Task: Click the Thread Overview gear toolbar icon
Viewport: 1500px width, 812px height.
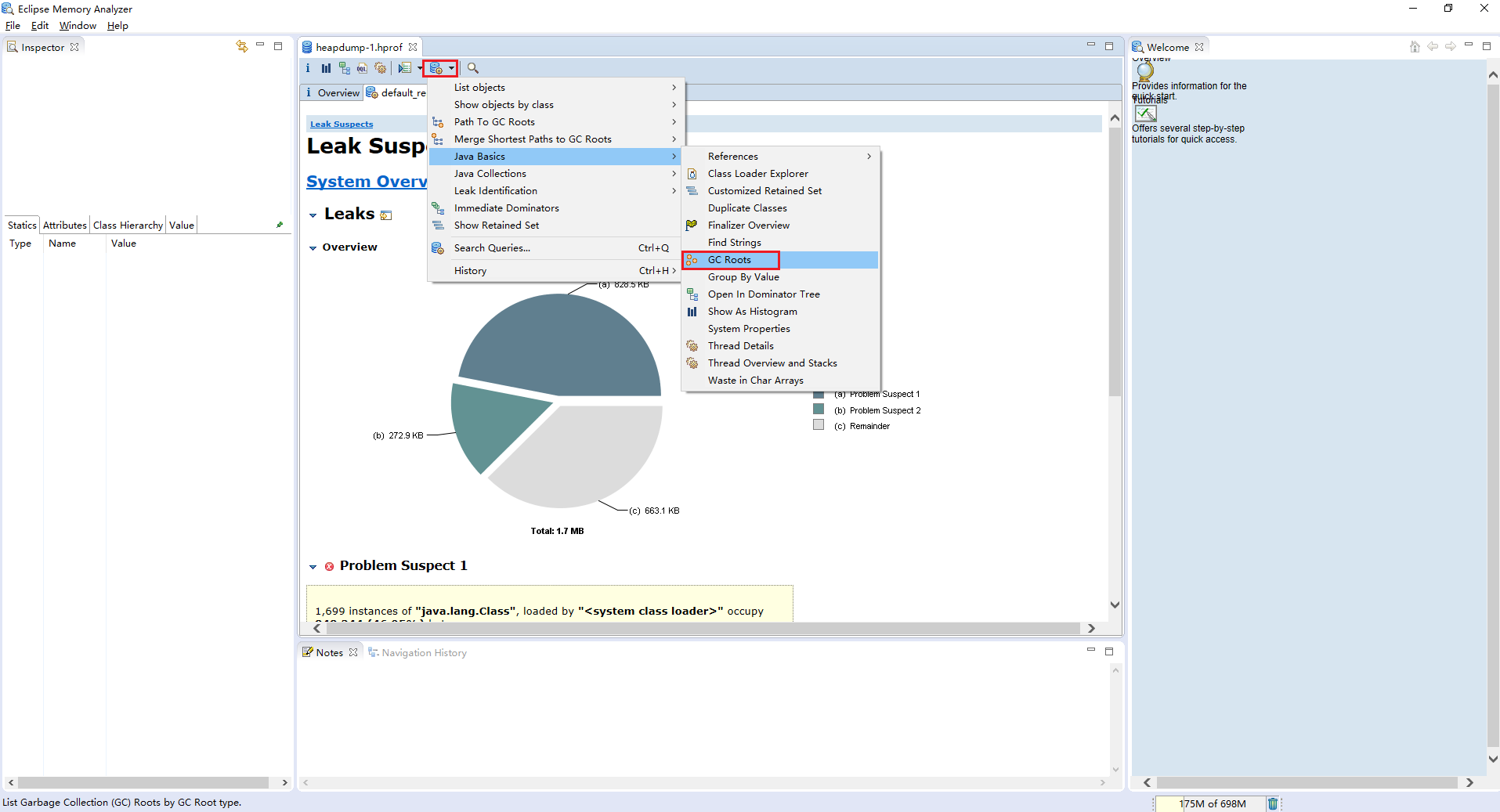Action: point(381,68)
